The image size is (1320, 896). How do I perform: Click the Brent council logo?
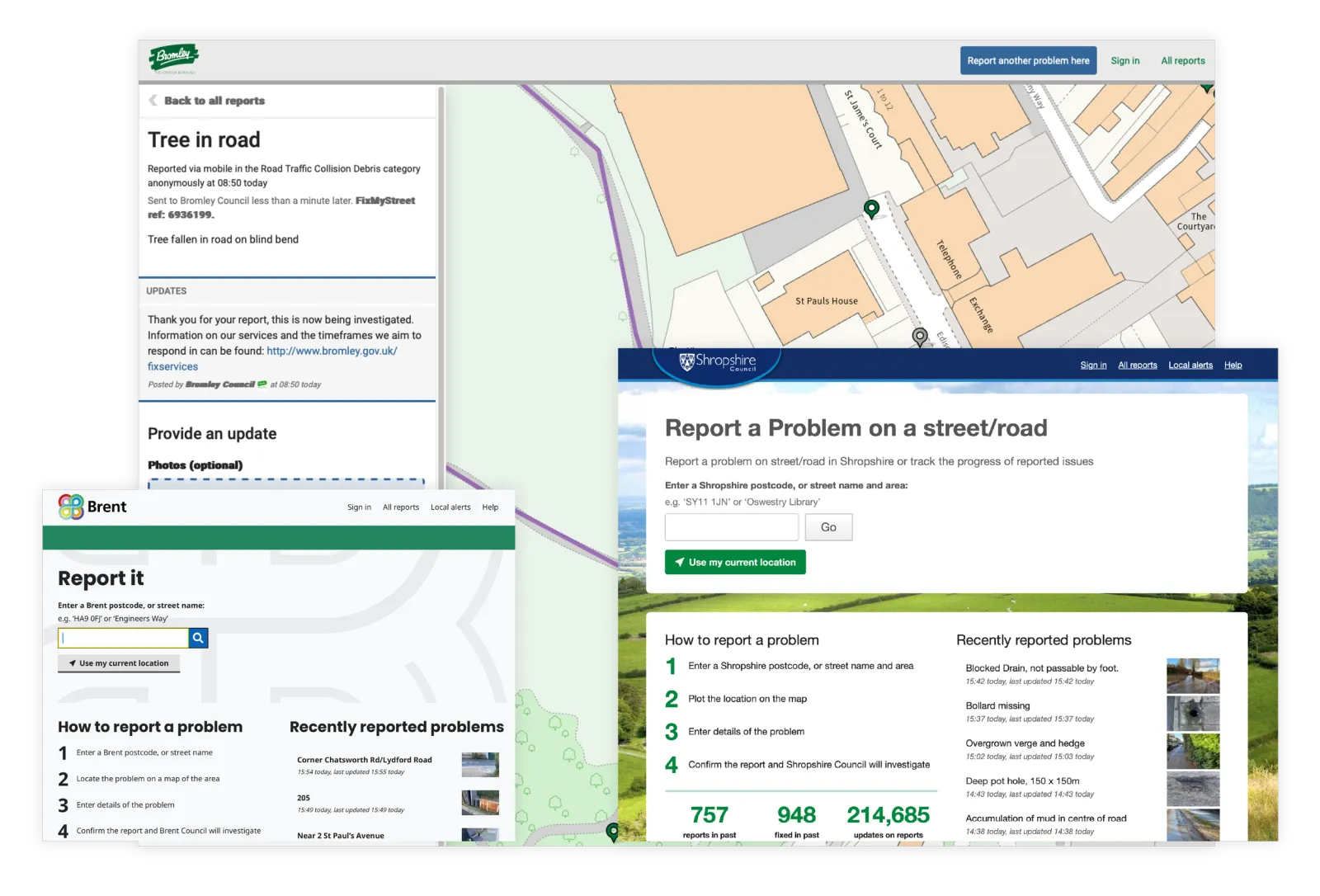(x=92, y=507)
